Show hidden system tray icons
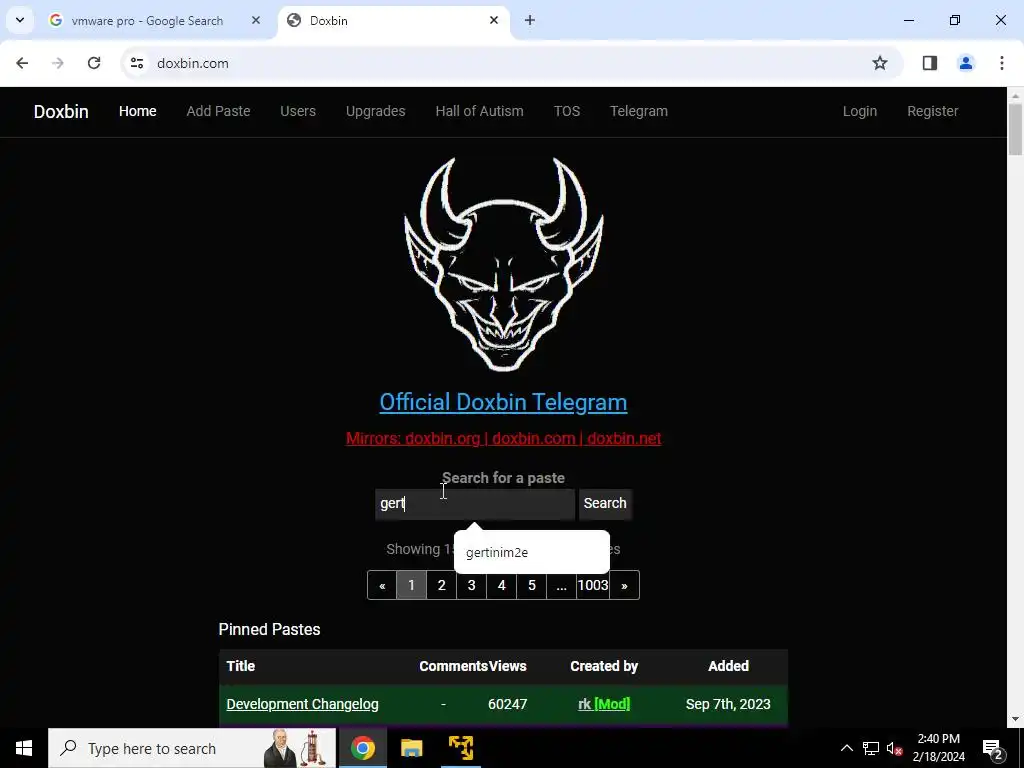 tap(846, 748)
